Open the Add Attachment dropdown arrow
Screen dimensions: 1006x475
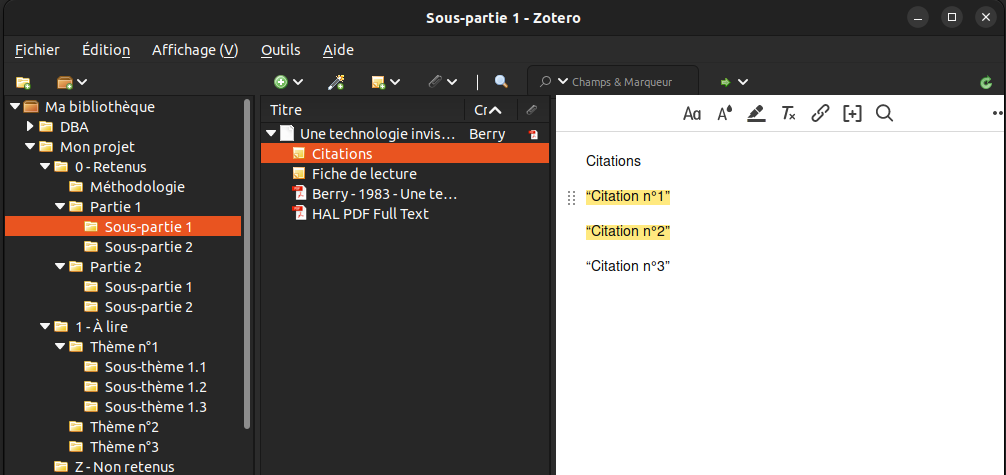coord(452,82)
